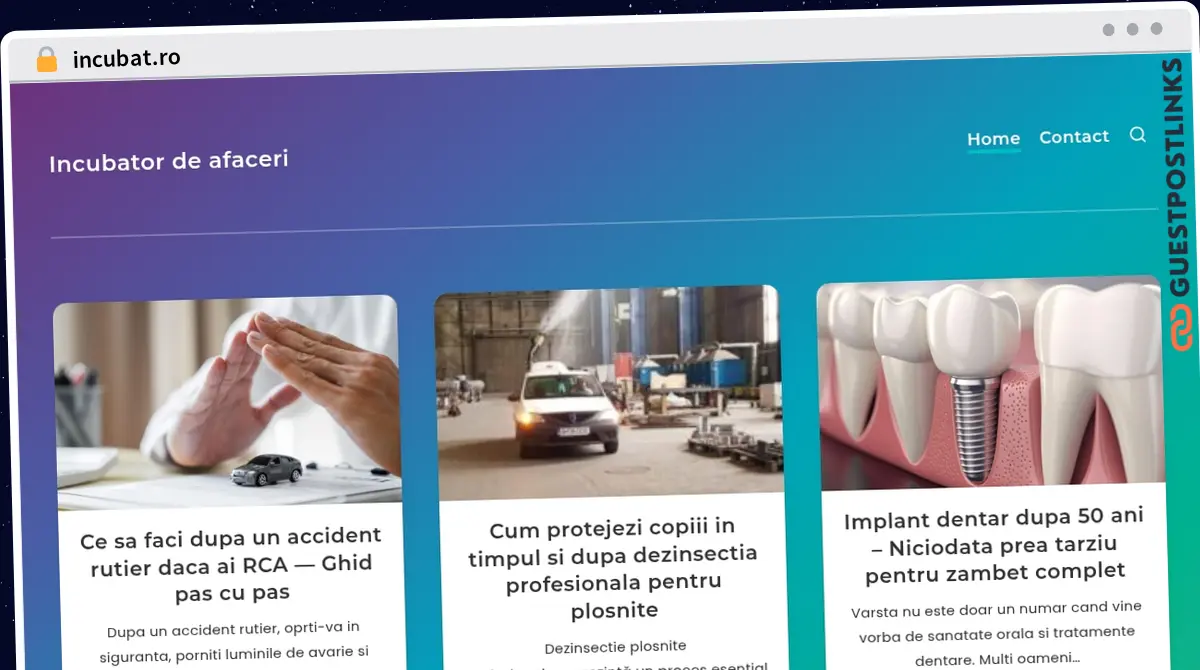Click the incubat.ro address text
The image size is (1200, 670).
click(x=127, y=58)
